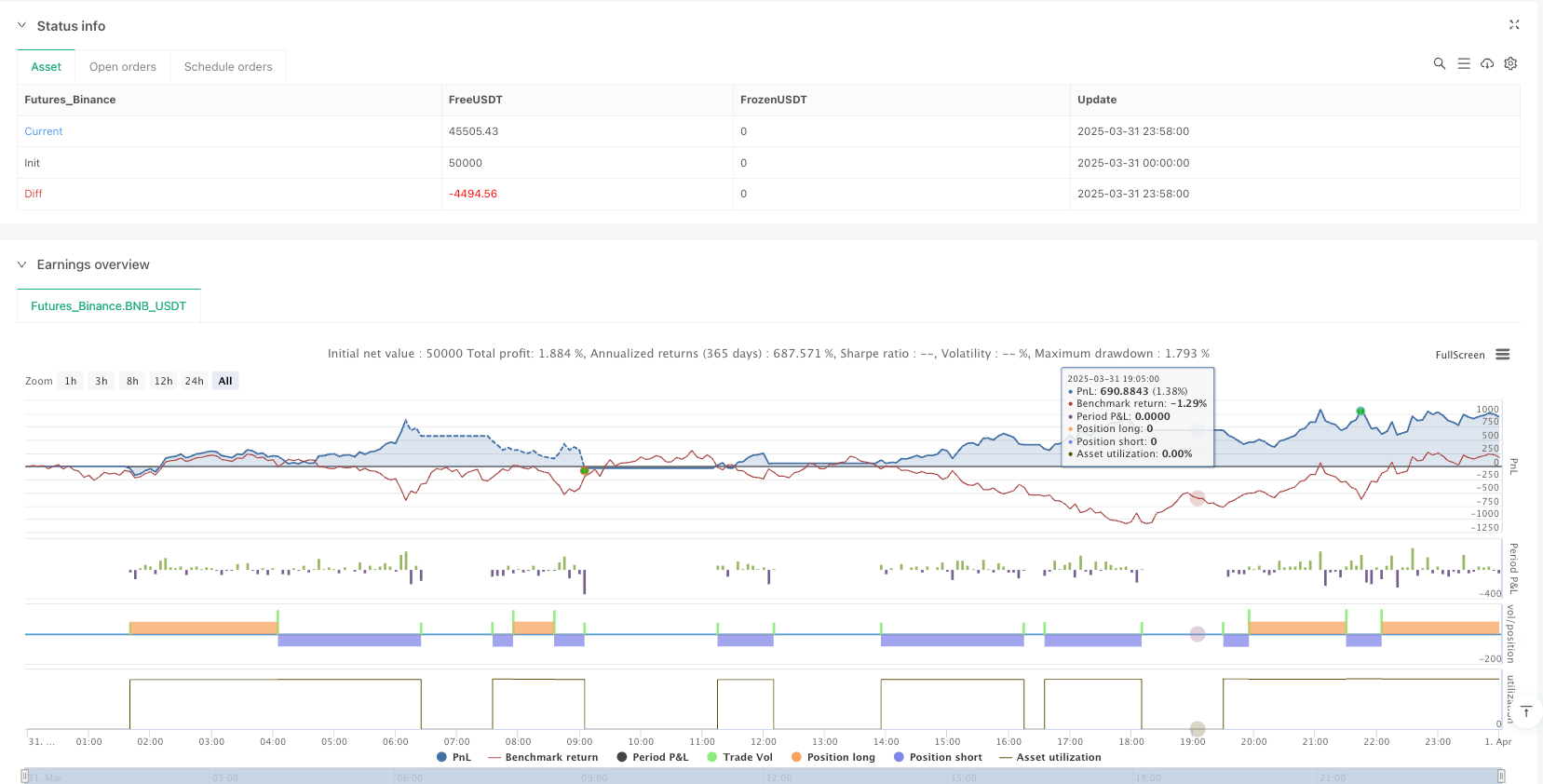Screen dimensions: 1543x784
Task: Open the list view icon beside search
Action: (1463, 63)
